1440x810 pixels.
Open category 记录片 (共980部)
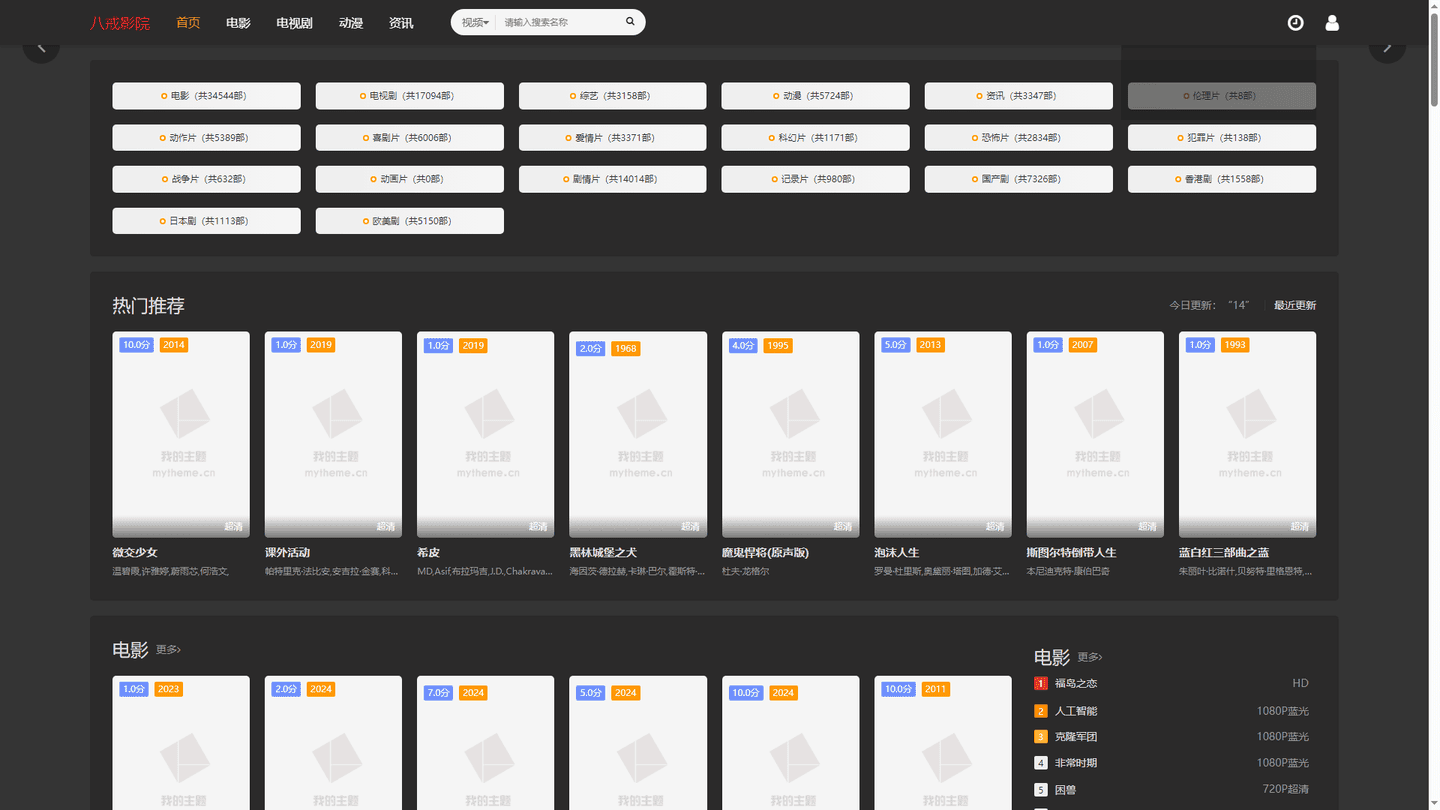click(816, 179)
